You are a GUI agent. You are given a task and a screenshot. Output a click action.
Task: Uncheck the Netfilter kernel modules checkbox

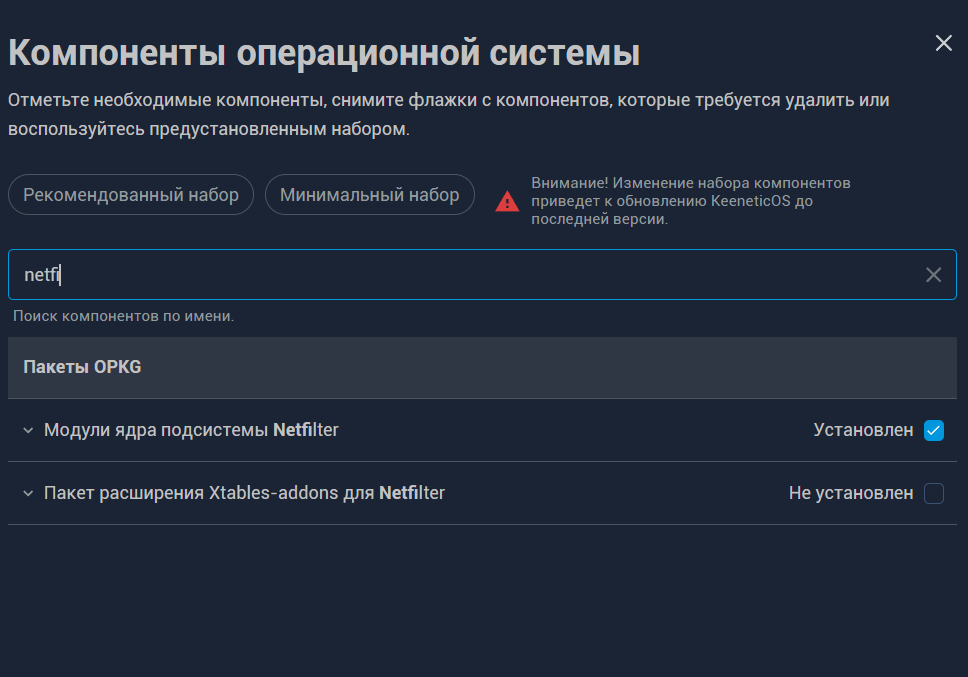coord(933,430)
